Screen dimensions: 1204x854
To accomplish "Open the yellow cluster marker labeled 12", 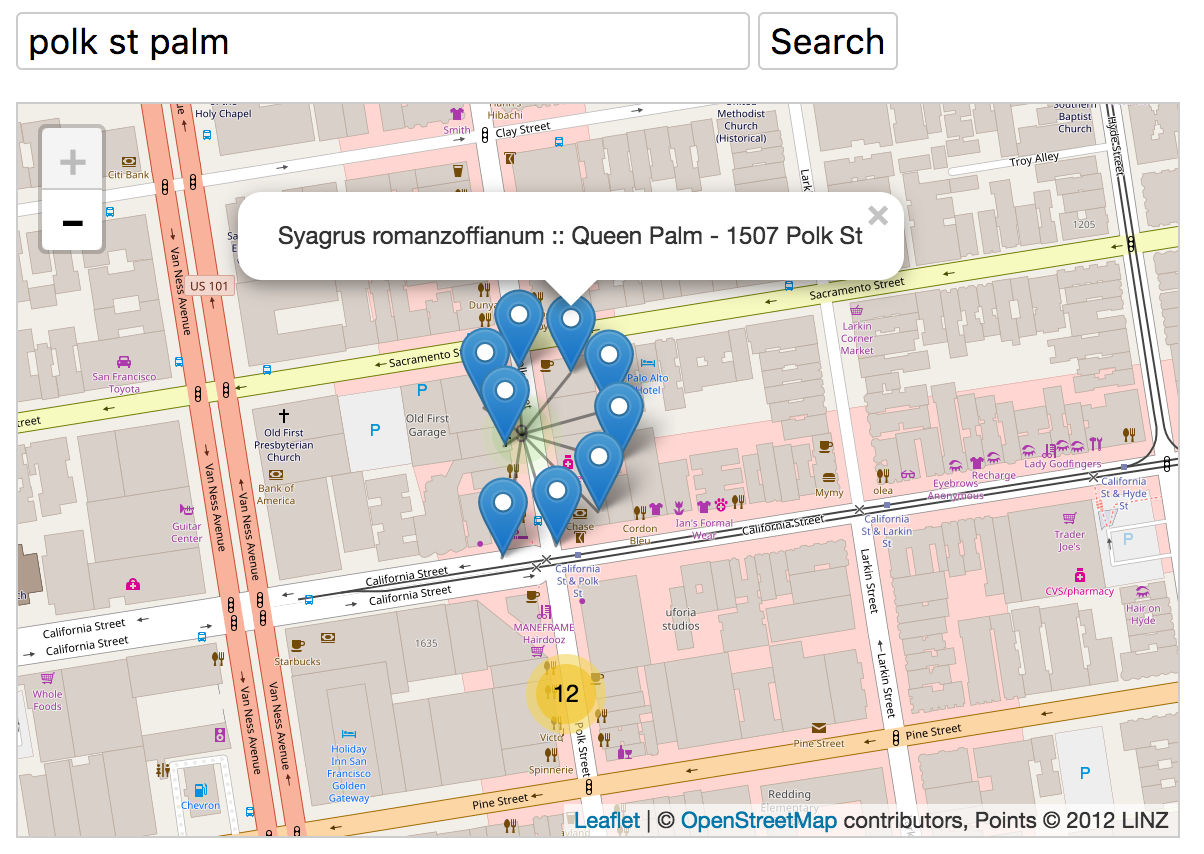I will (x=566, y=693).
